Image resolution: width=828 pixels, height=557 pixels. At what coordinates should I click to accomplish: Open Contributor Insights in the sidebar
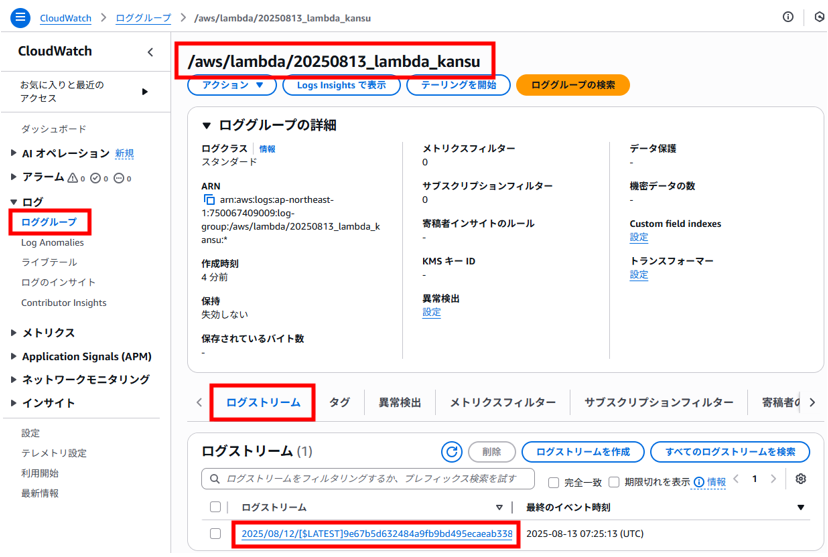[64, 303]
